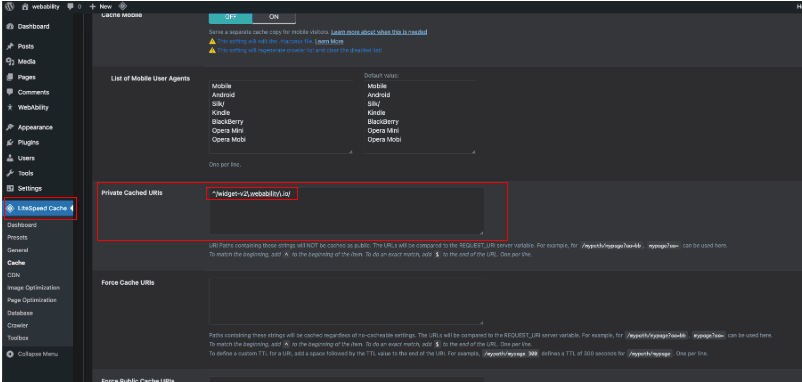Open Comments icon in sidebar
Image resolution: width=802 pixels, height=382 pixels.
point(10,93)
